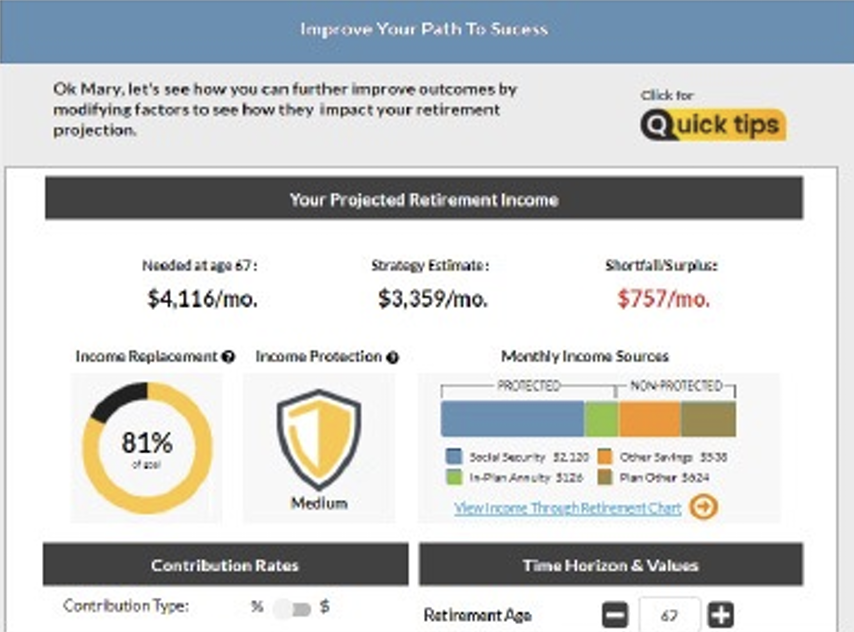Image resolution: width=854 pixels, height=632 pixels.
Task: Click the Retirement Age value field showing 67
Action: [668, 615]
